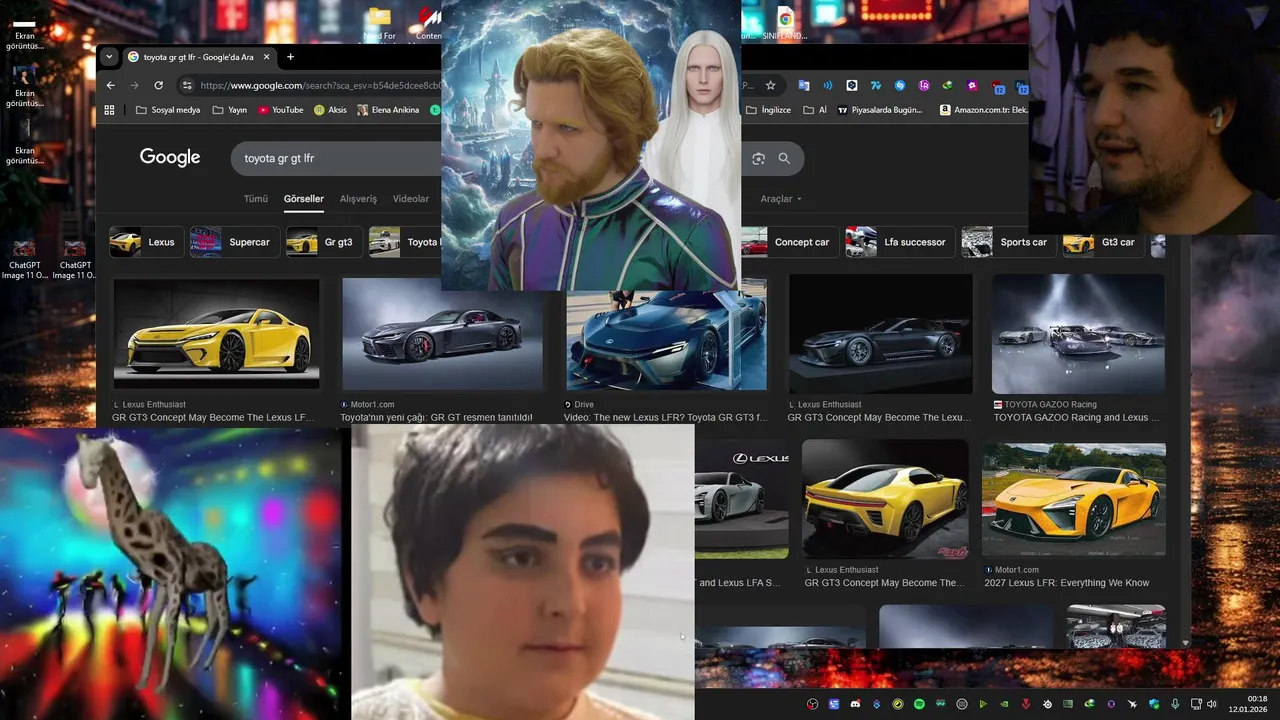Viewport: 1280px width, 720px height.
Task: Click the Chrome address bar URL
Action: 320,86
